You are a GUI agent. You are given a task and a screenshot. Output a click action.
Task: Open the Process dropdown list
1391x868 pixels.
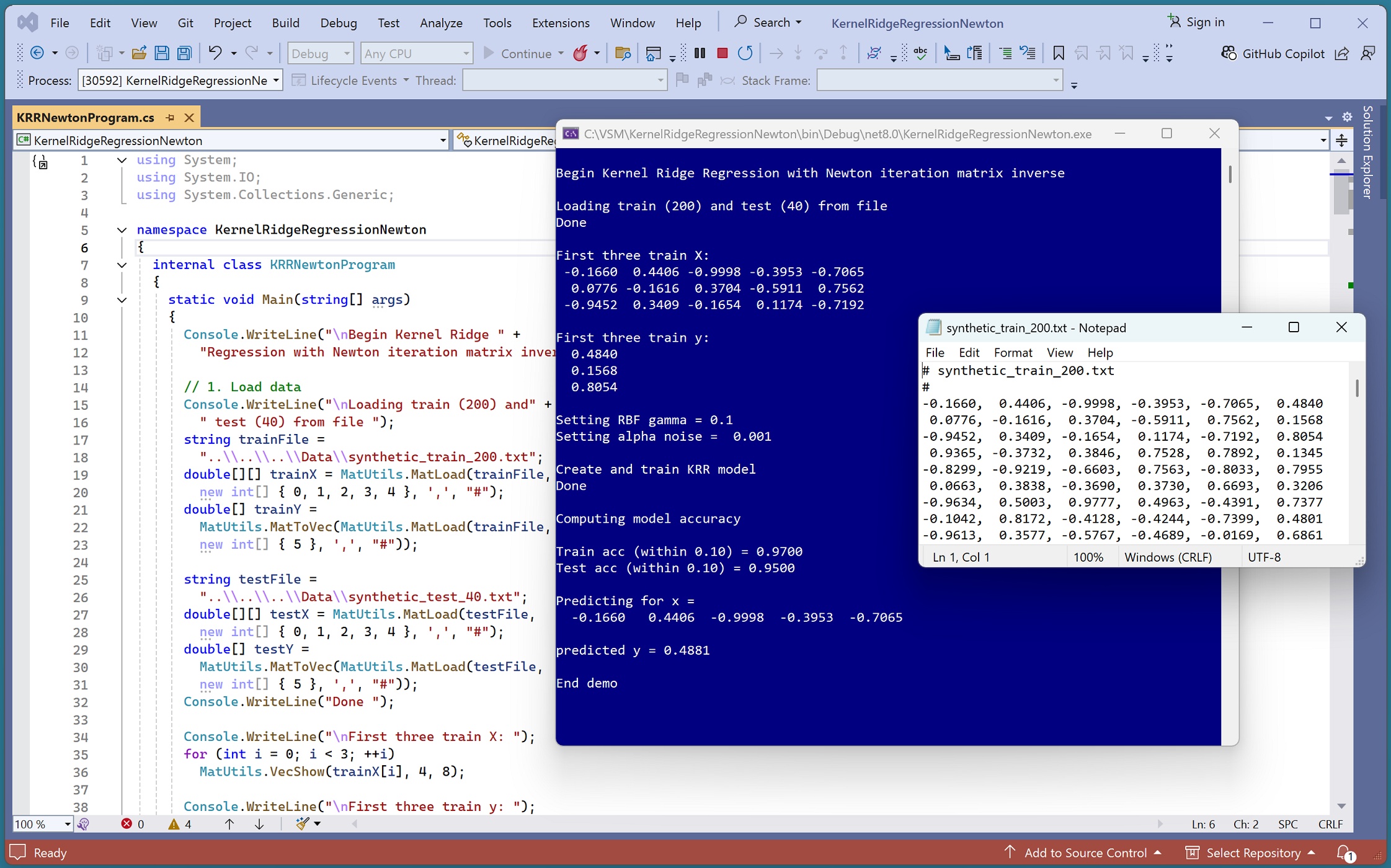point(275,81)
